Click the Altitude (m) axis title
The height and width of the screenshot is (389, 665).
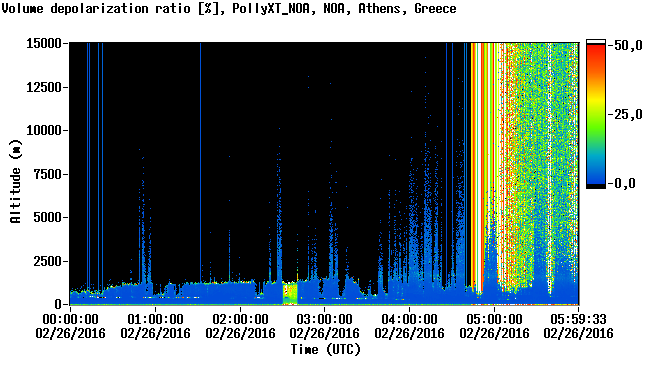pyautogui.click(x=16, y=181)
